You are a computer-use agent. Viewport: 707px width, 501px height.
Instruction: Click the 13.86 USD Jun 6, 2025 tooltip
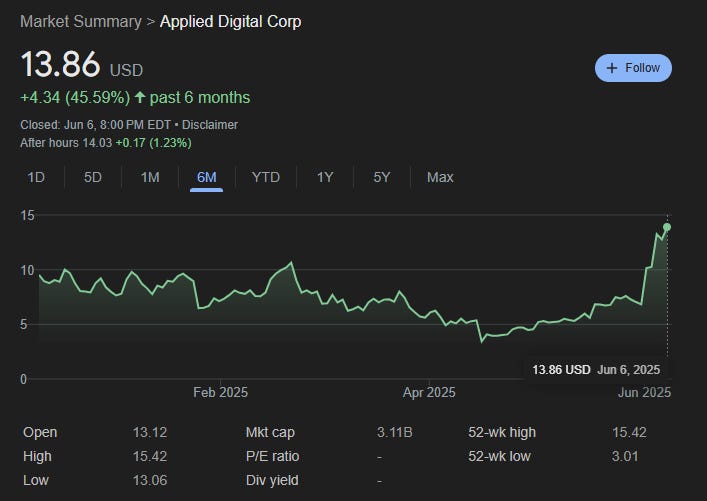pyautogui.click(x=596, y=370)
